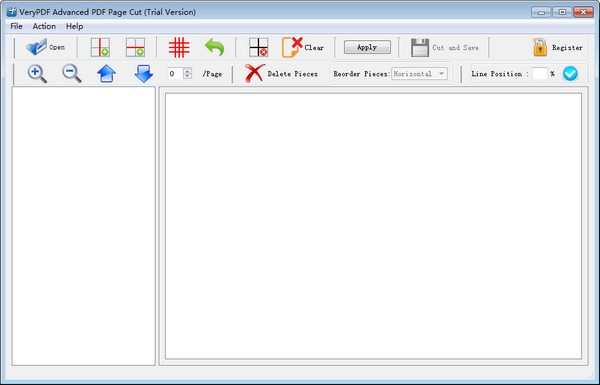Open a PDF with the Open icon
Image resolution: width=600 pixels, height=385 pixels.
pos(36,47)
